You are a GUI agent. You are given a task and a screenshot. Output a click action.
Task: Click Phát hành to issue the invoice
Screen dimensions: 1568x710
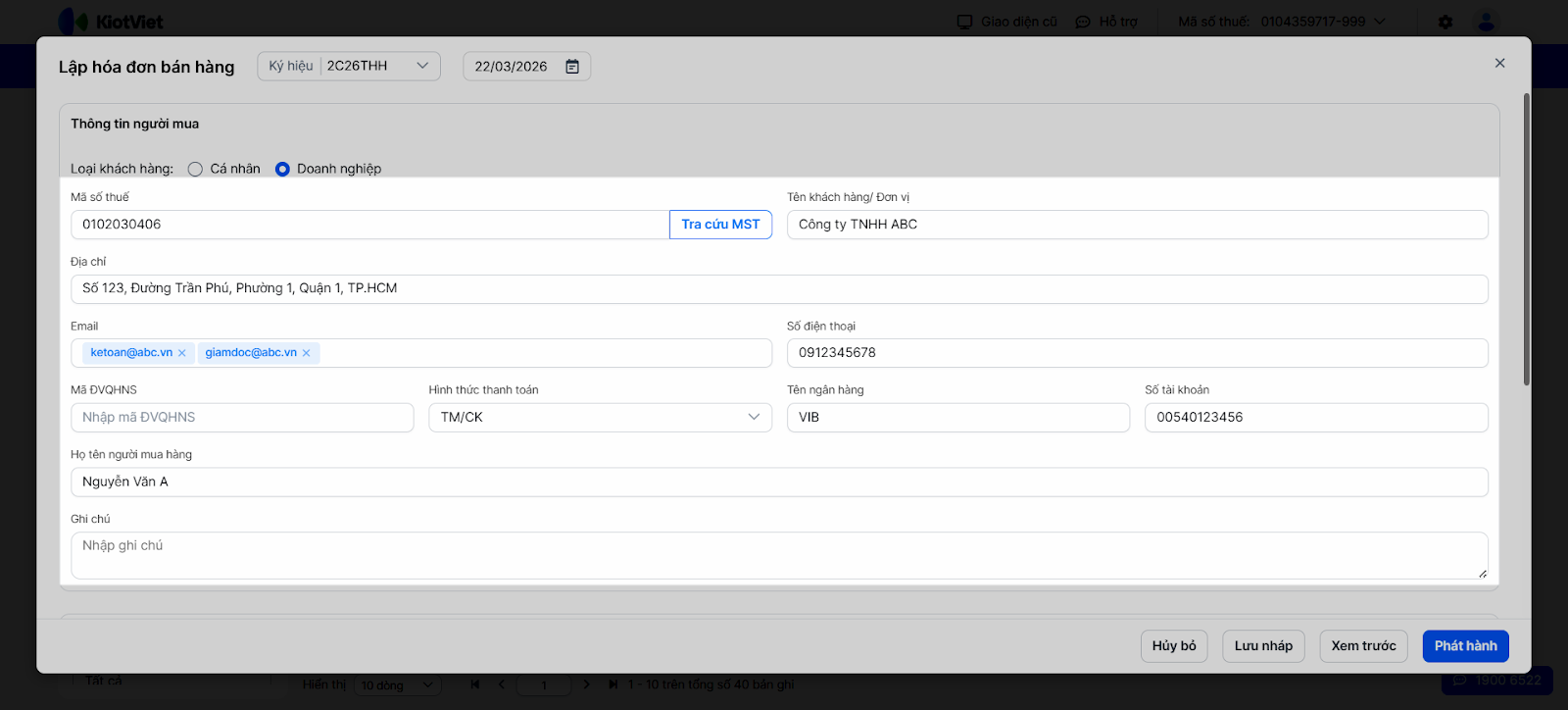1465,646
